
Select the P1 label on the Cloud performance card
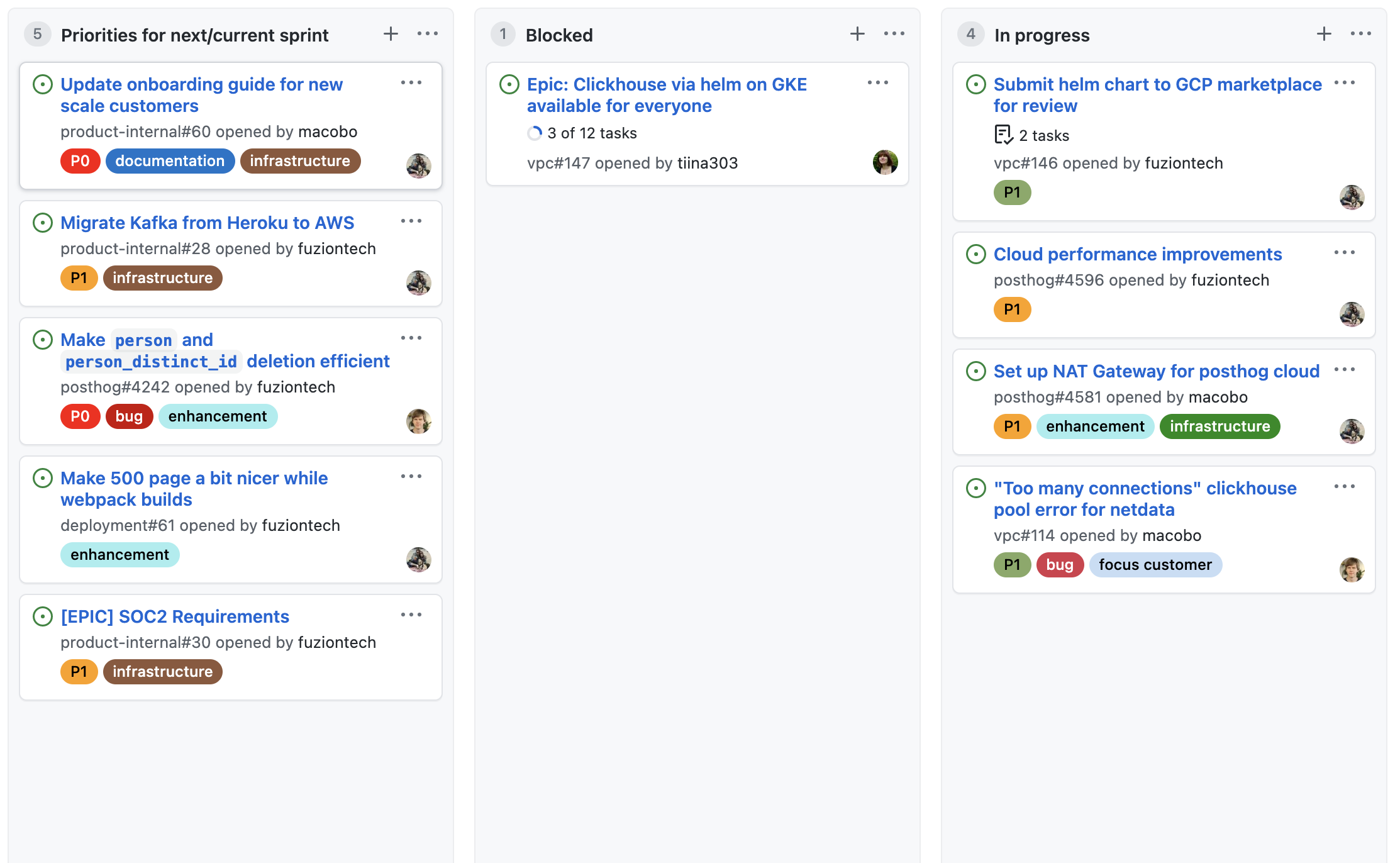pyautogui.click(x=1012, y=309)
